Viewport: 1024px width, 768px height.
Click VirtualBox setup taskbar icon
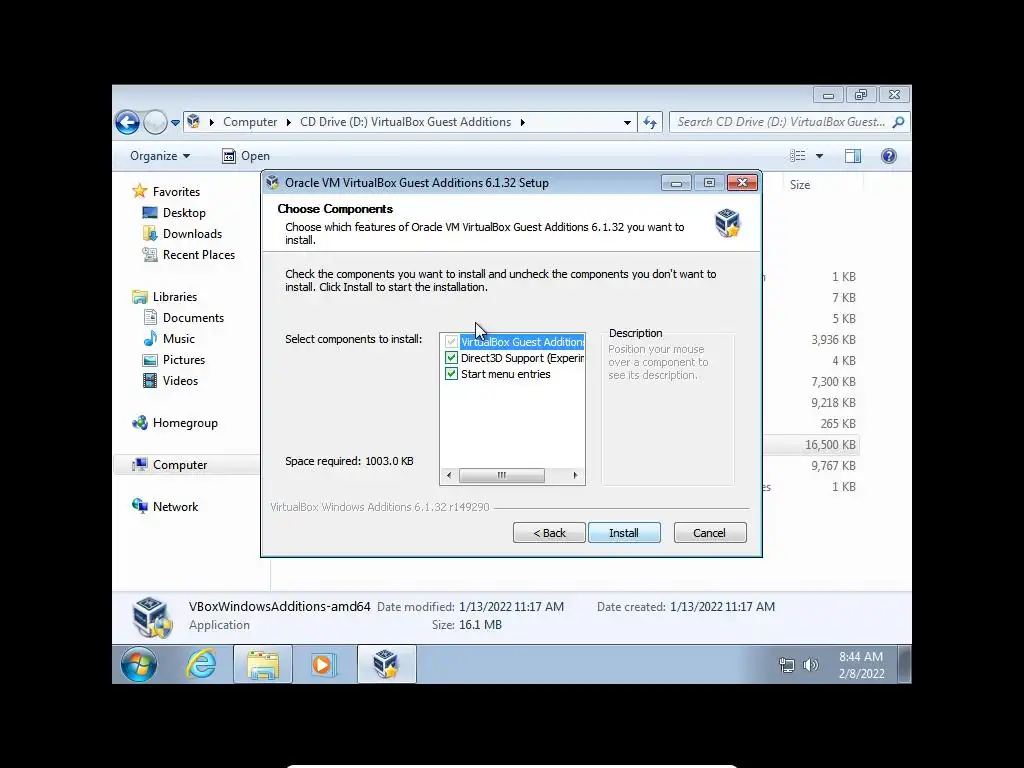tap(387, 665)
